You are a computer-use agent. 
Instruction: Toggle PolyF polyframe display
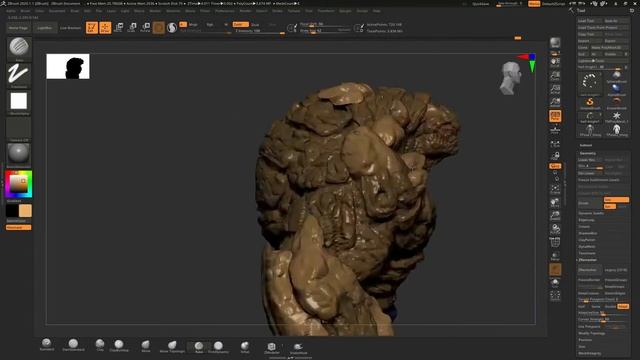555,243
